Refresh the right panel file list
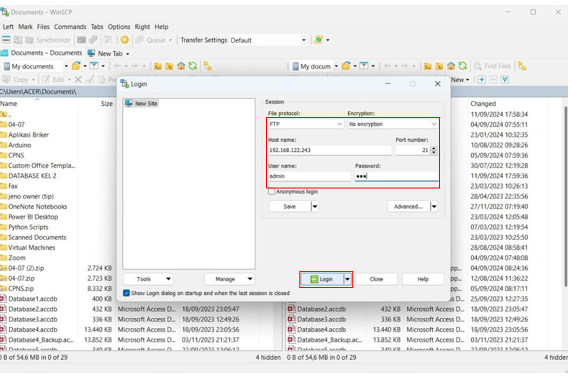Image resolution: width=572 pixels, height=382 pixels. (x=463, y=66)
